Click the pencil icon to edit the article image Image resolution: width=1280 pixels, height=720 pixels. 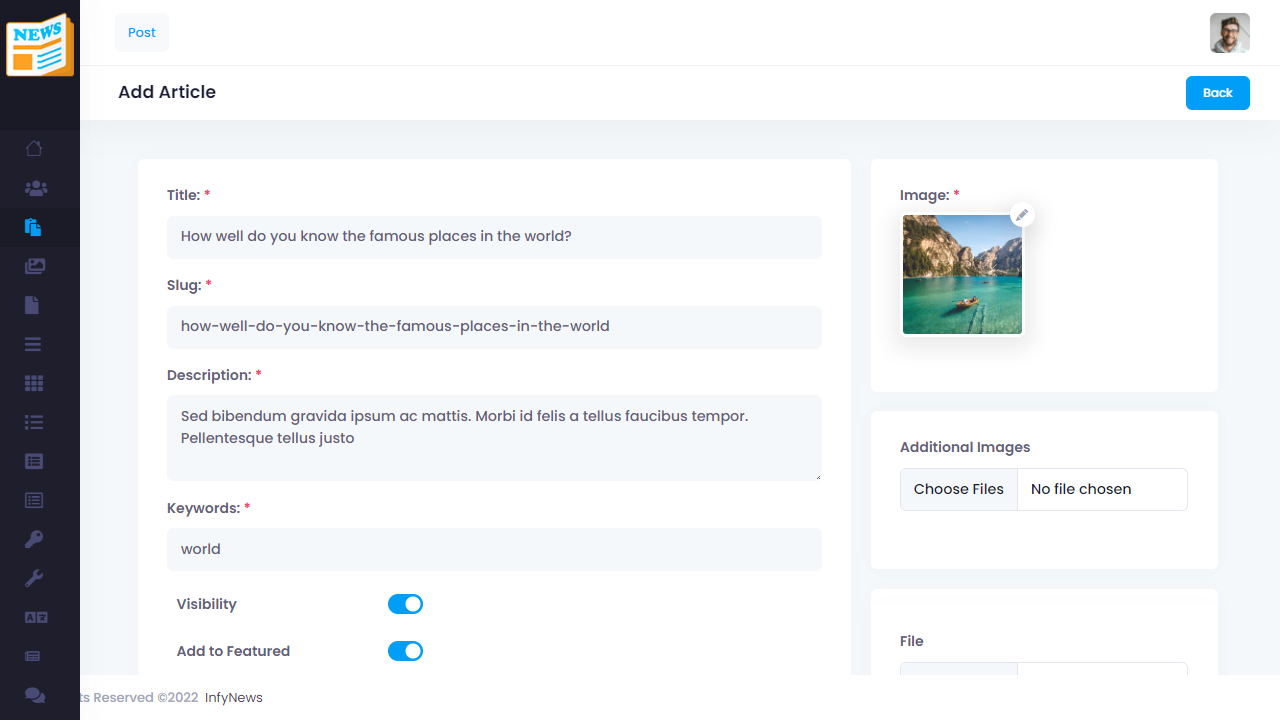pos(1022,215)
